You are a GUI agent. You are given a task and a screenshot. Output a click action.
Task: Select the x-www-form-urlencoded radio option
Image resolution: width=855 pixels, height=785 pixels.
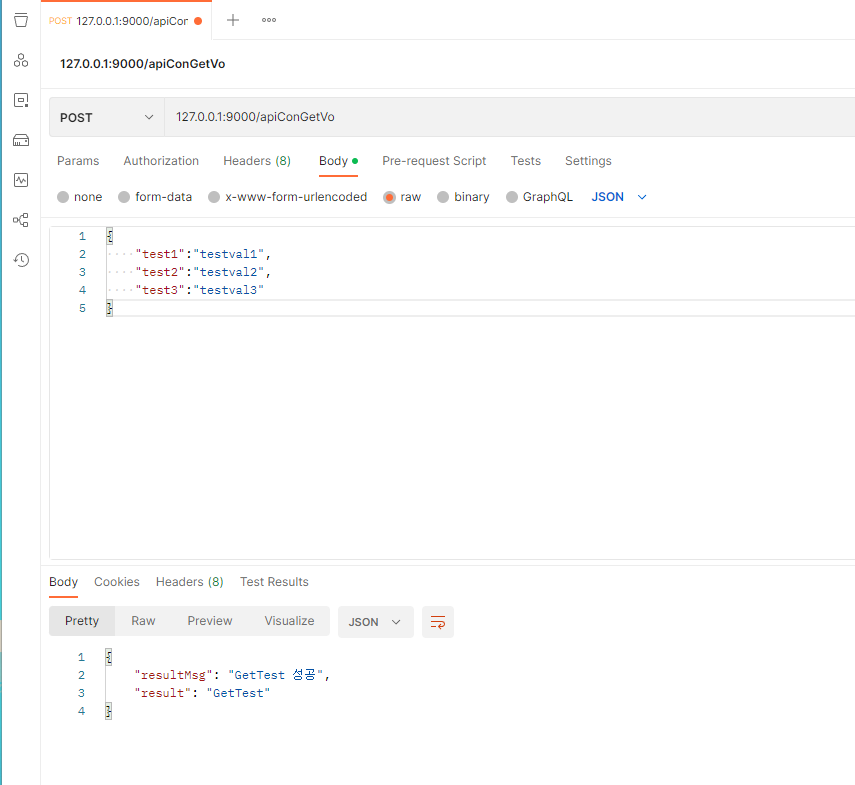pos(214,197)
